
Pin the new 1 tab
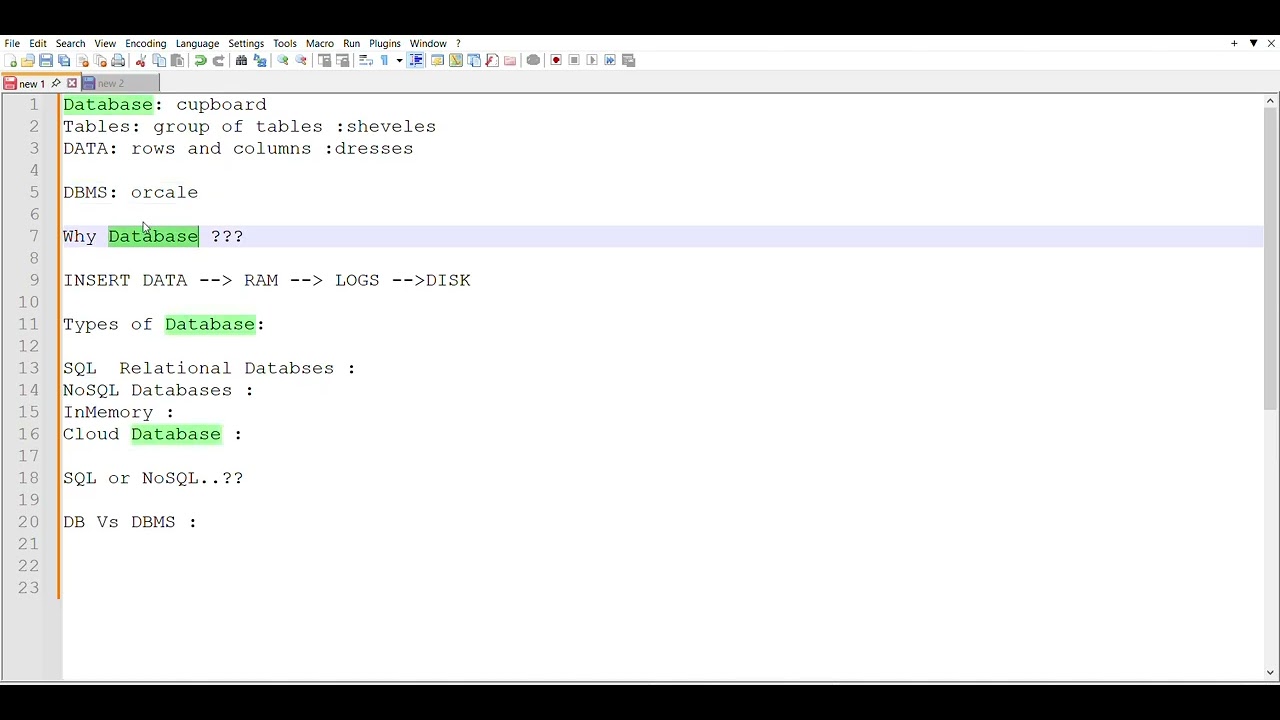point(56,84)
